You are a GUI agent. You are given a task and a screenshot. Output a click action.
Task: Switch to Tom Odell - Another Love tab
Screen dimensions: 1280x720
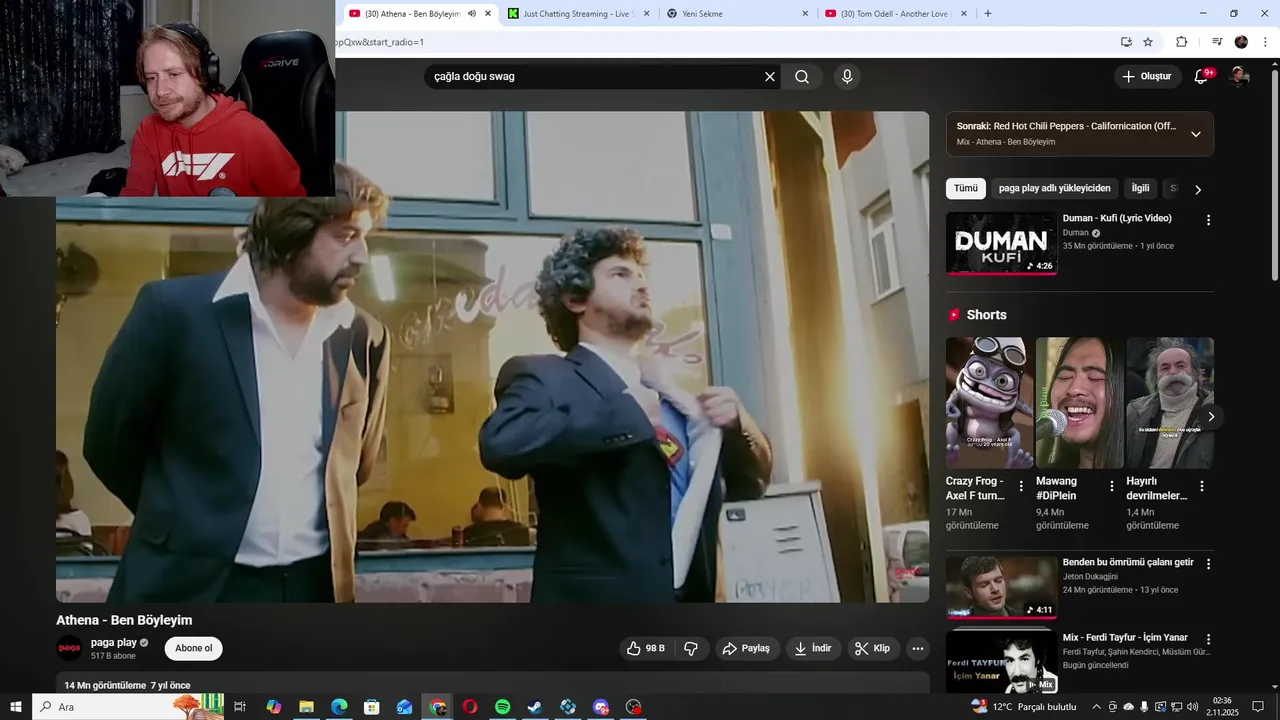(x=897, y=14)
